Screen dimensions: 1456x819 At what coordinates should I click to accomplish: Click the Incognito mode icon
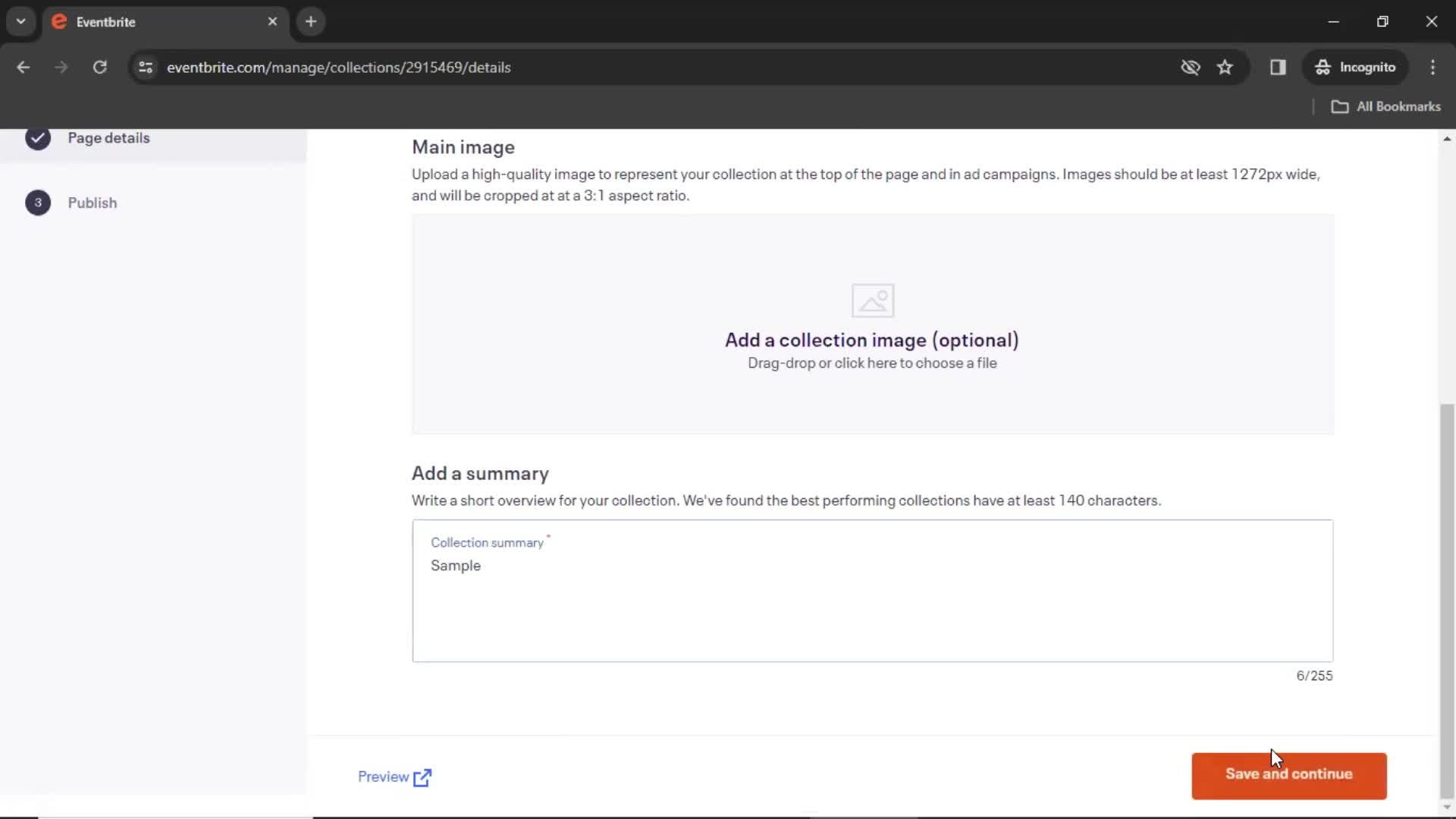click(1323, 67)
